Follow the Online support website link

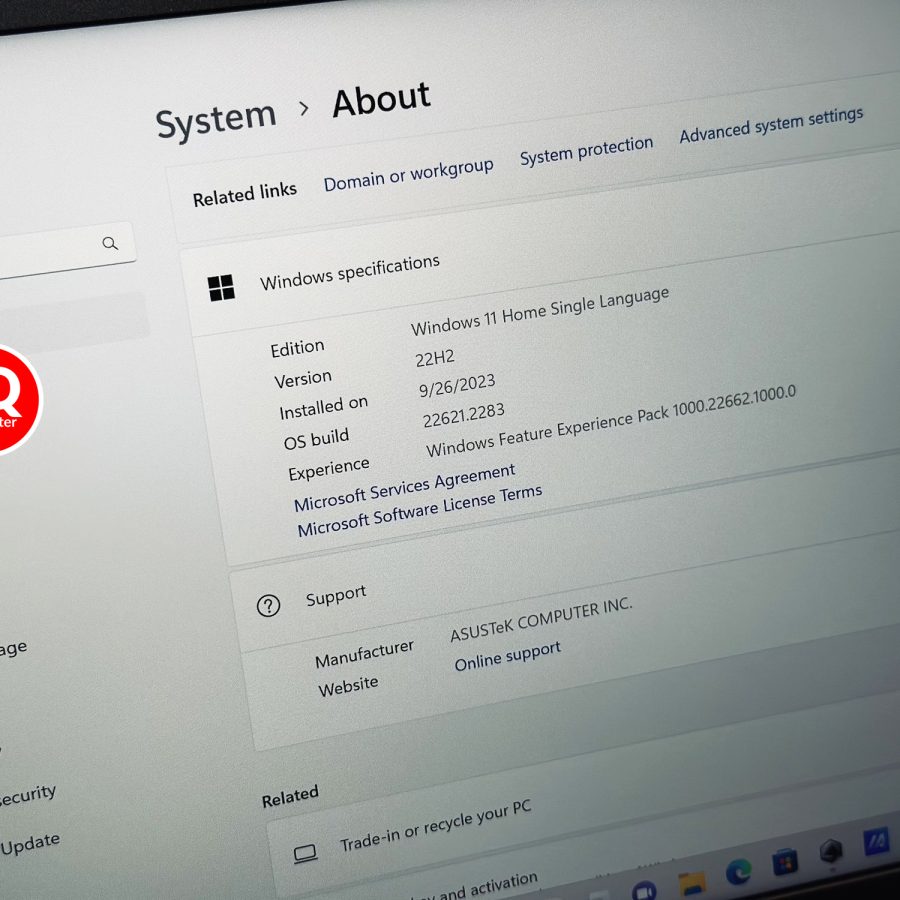507,656
